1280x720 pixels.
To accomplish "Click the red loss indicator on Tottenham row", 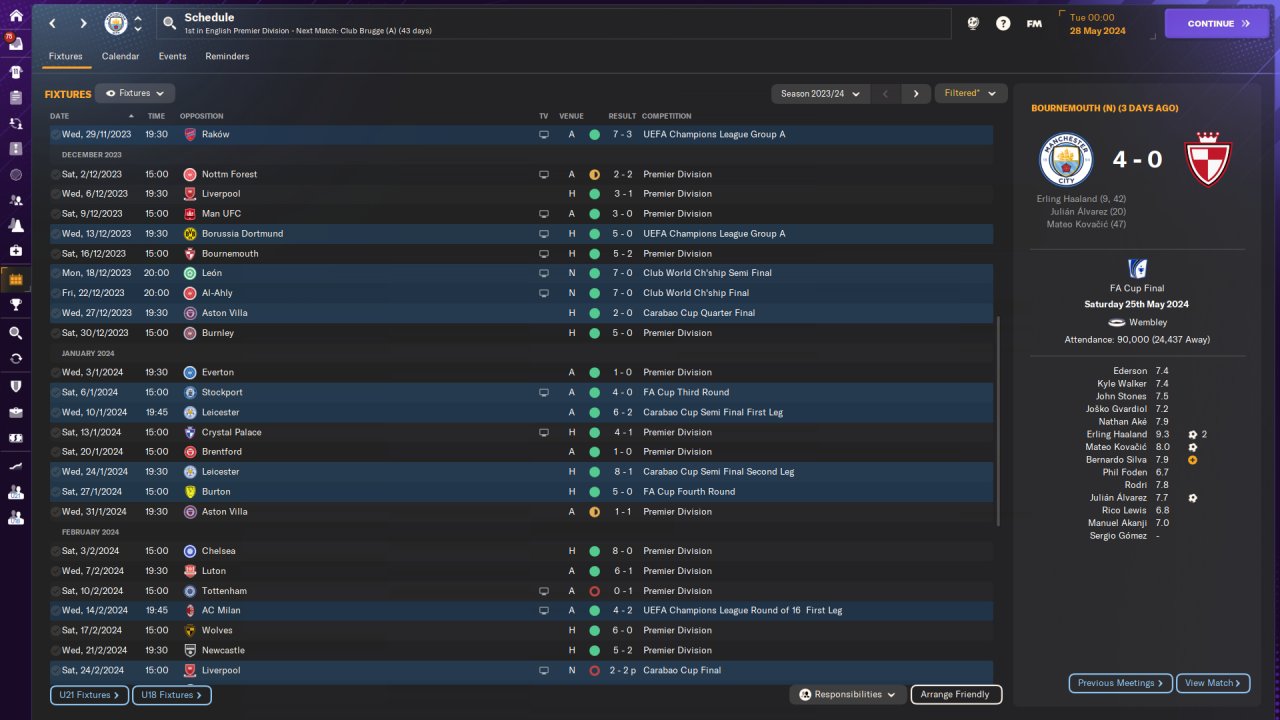I will [594, 591].
